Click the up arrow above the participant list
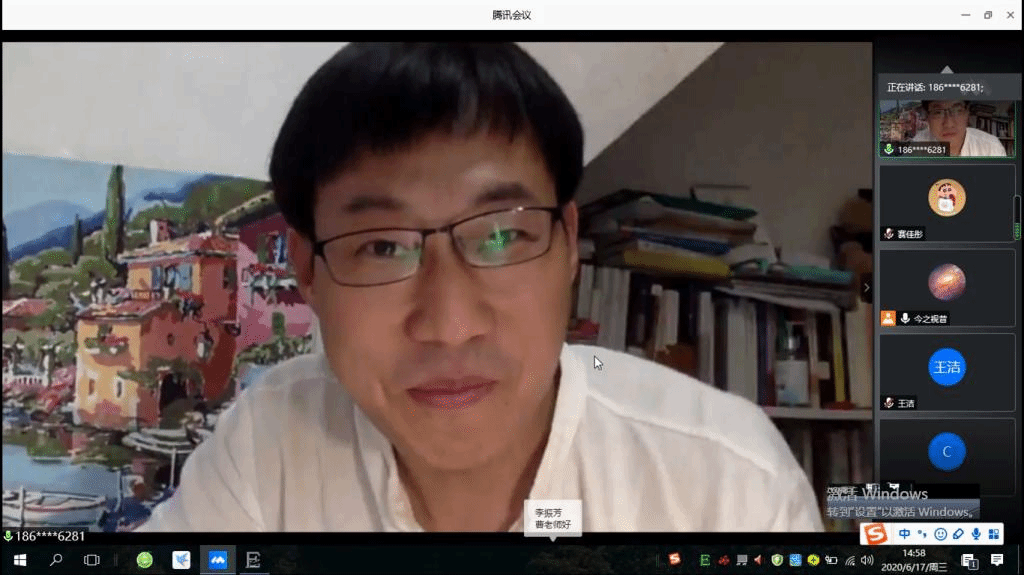 pyautogui.click(x=946, y=69)
